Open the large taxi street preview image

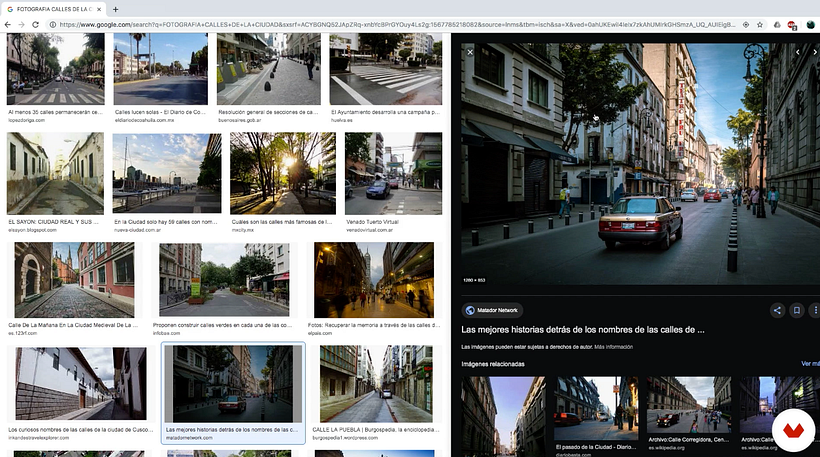click(x=640, y=164)
